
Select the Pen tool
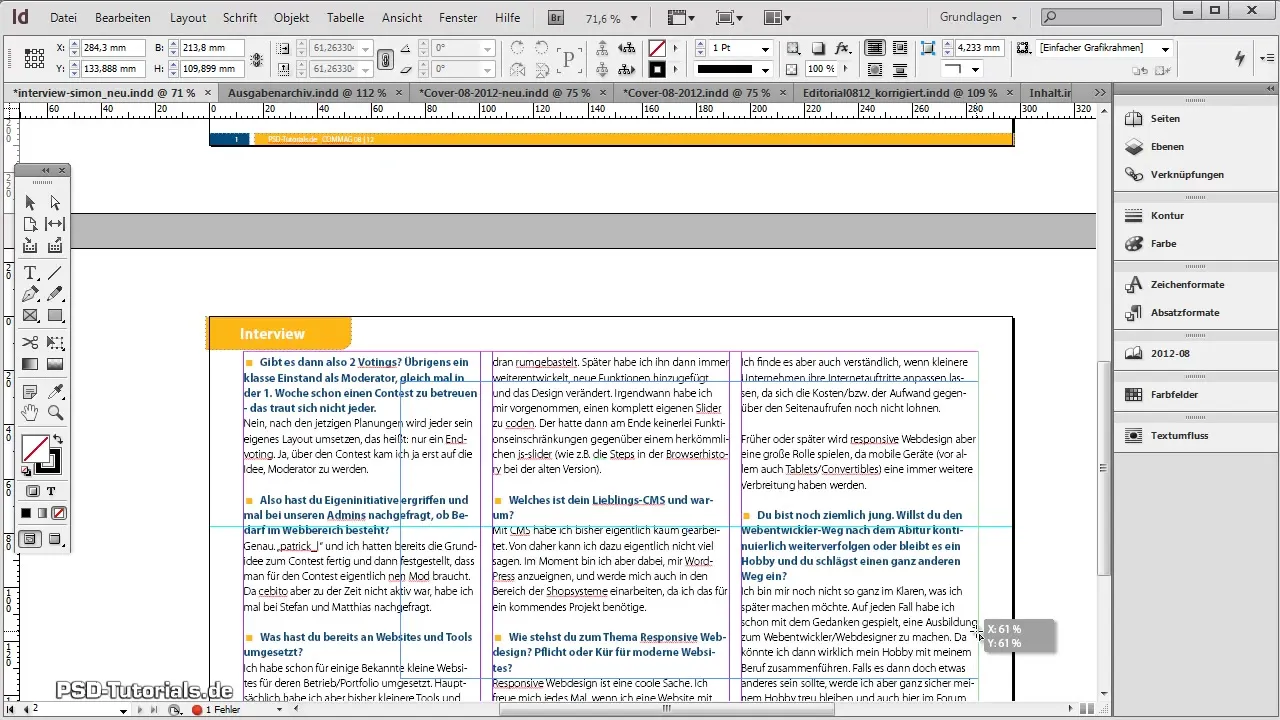click(30, 294)
